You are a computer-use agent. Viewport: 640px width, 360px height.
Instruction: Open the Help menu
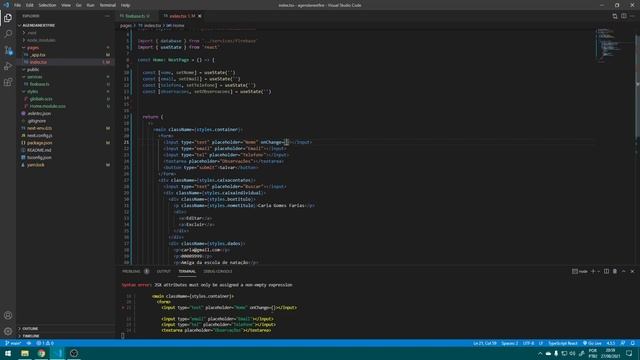point(125,5)
